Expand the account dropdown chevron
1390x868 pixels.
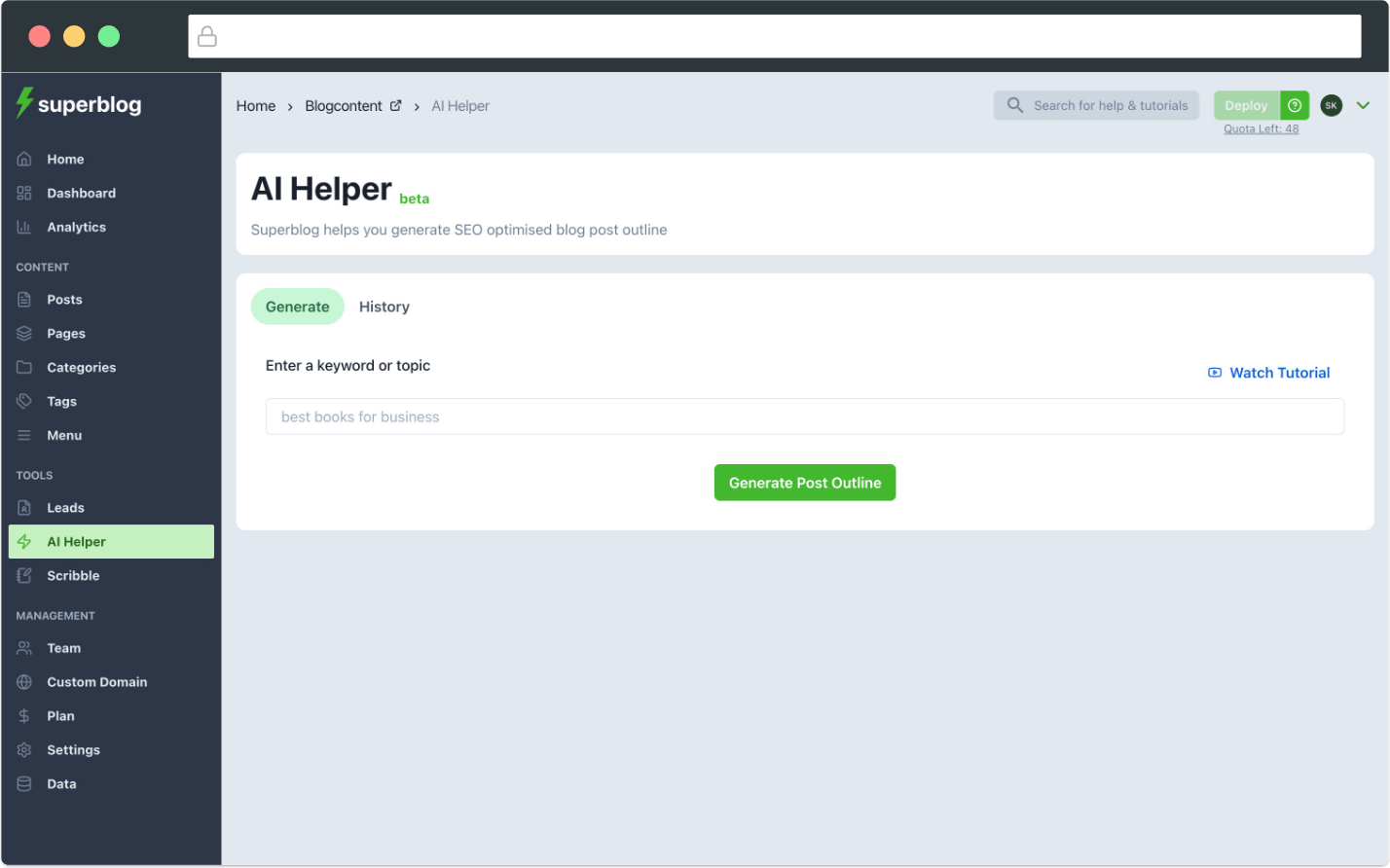click(1363, 105)
